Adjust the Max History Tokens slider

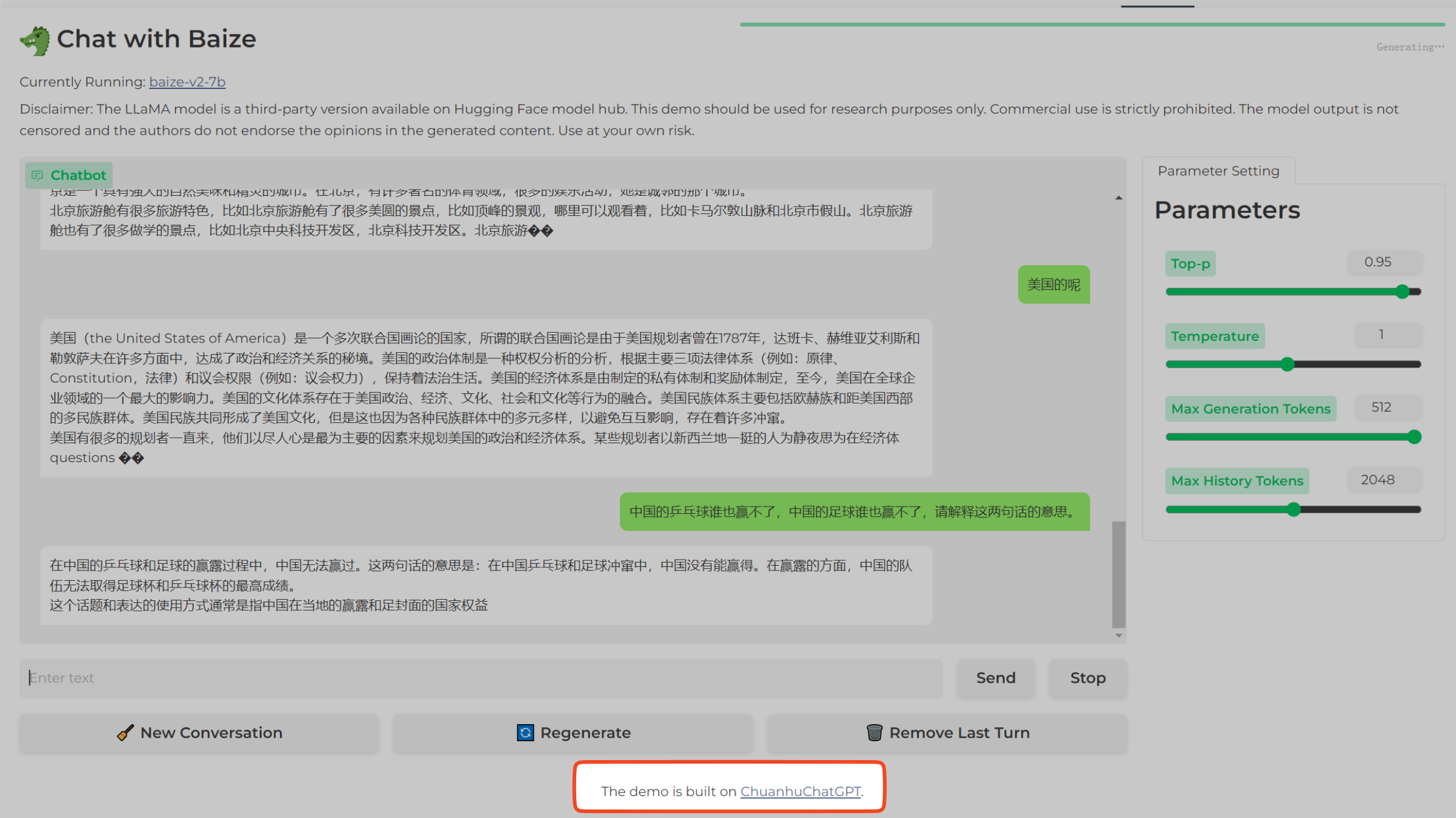tap(1293, 510)
